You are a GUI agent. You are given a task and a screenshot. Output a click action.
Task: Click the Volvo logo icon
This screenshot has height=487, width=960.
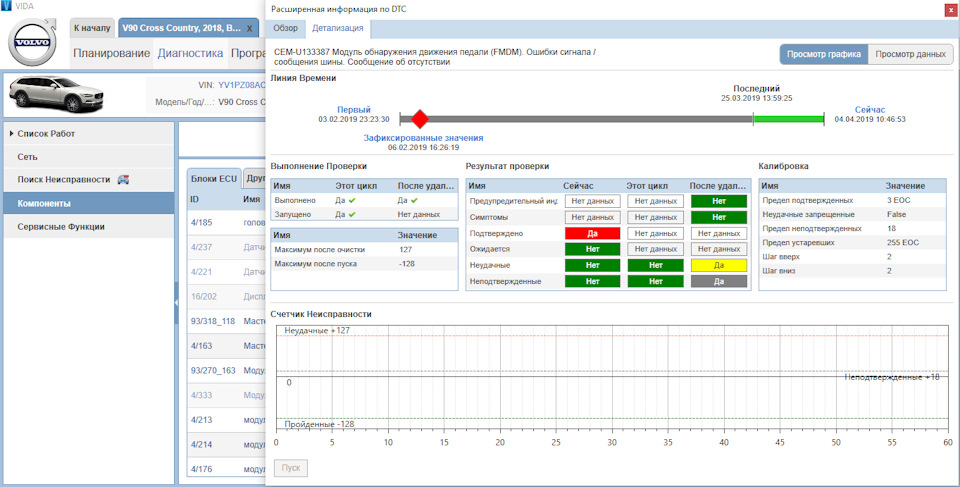33,42
